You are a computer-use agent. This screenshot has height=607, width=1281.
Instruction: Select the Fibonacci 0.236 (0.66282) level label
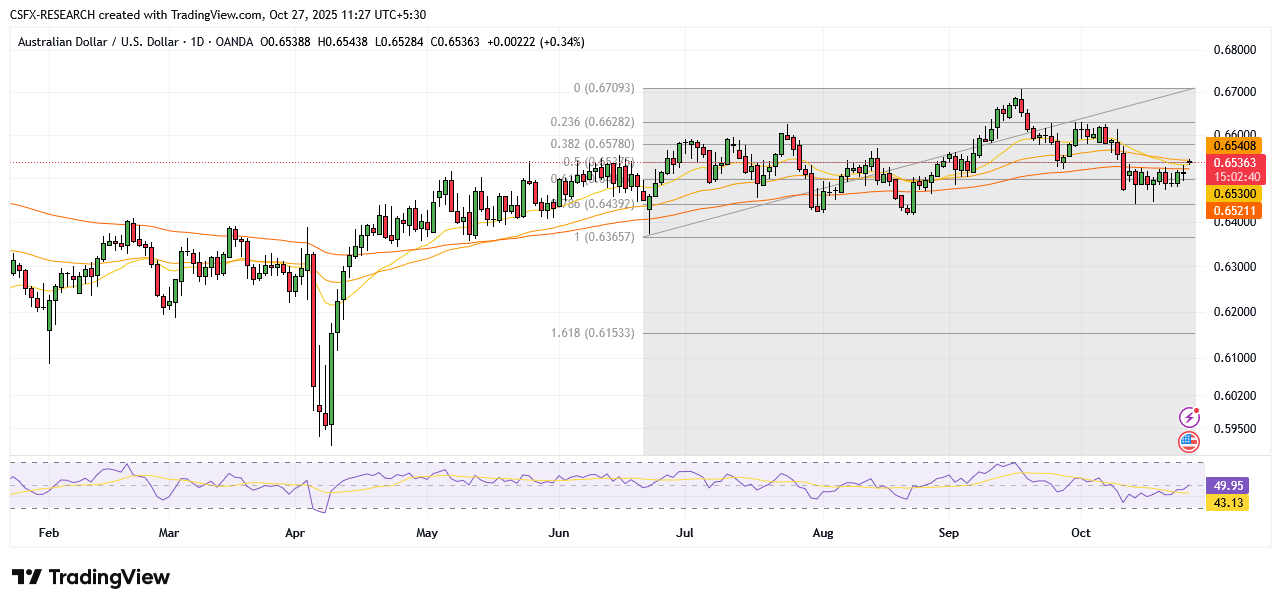coord(592,122)
